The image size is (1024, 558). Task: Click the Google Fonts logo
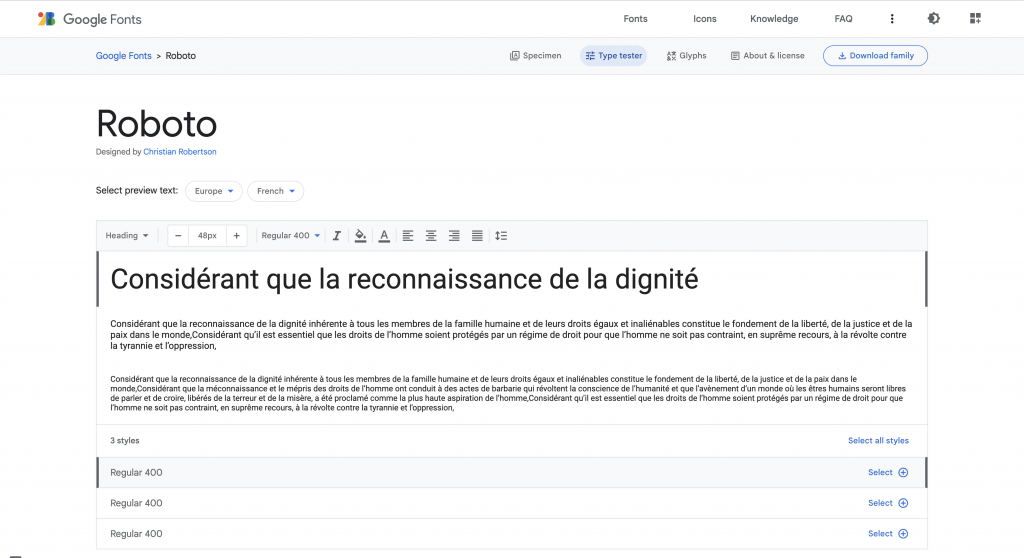[89, 19]
